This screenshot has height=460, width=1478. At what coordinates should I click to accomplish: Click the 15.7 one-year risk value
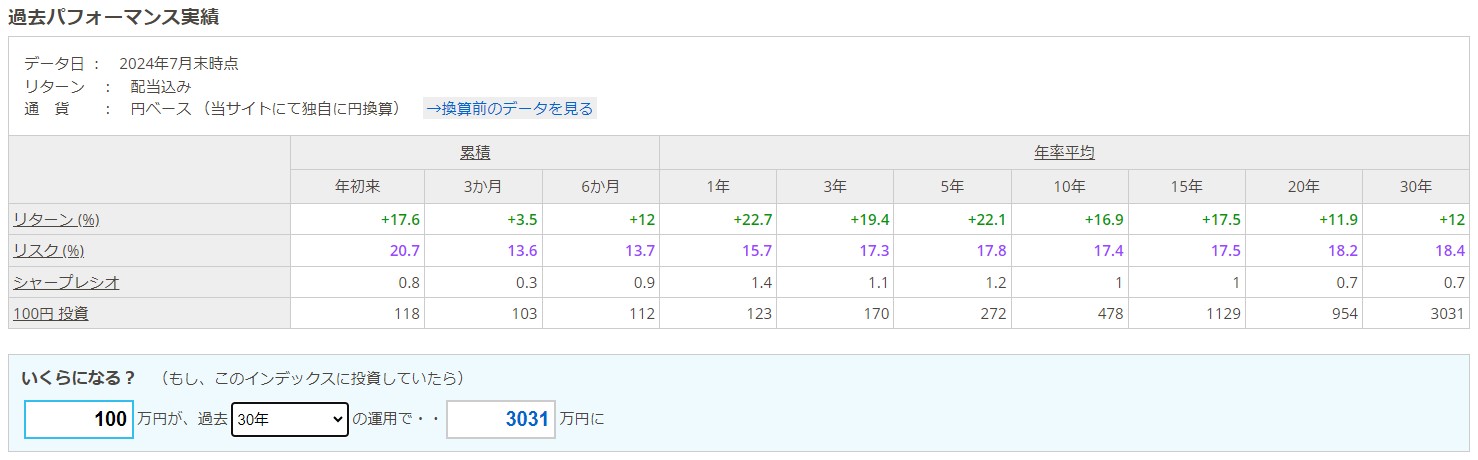756,251
